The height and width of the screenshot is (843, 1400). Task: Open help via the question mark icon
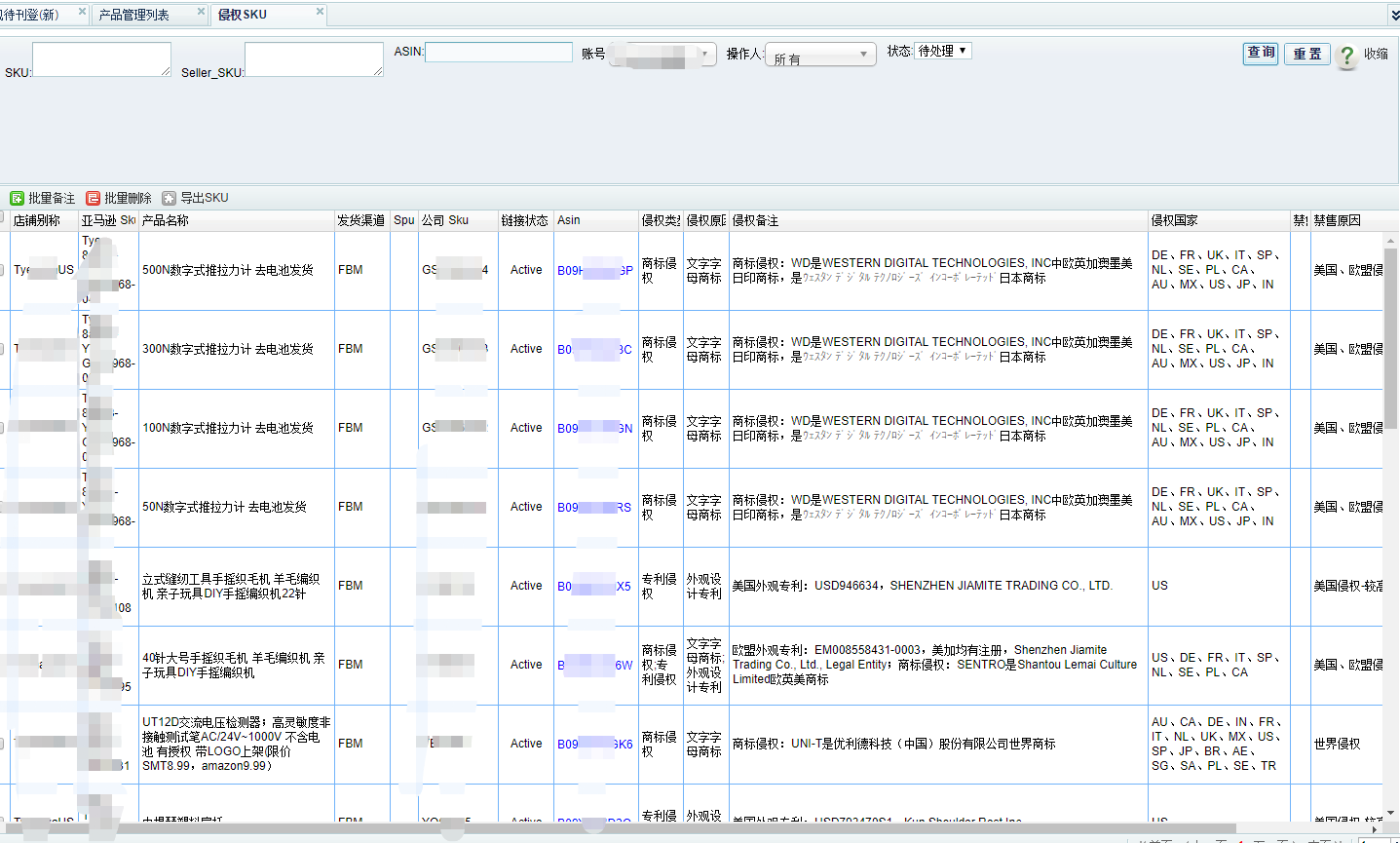[1346, 56]
